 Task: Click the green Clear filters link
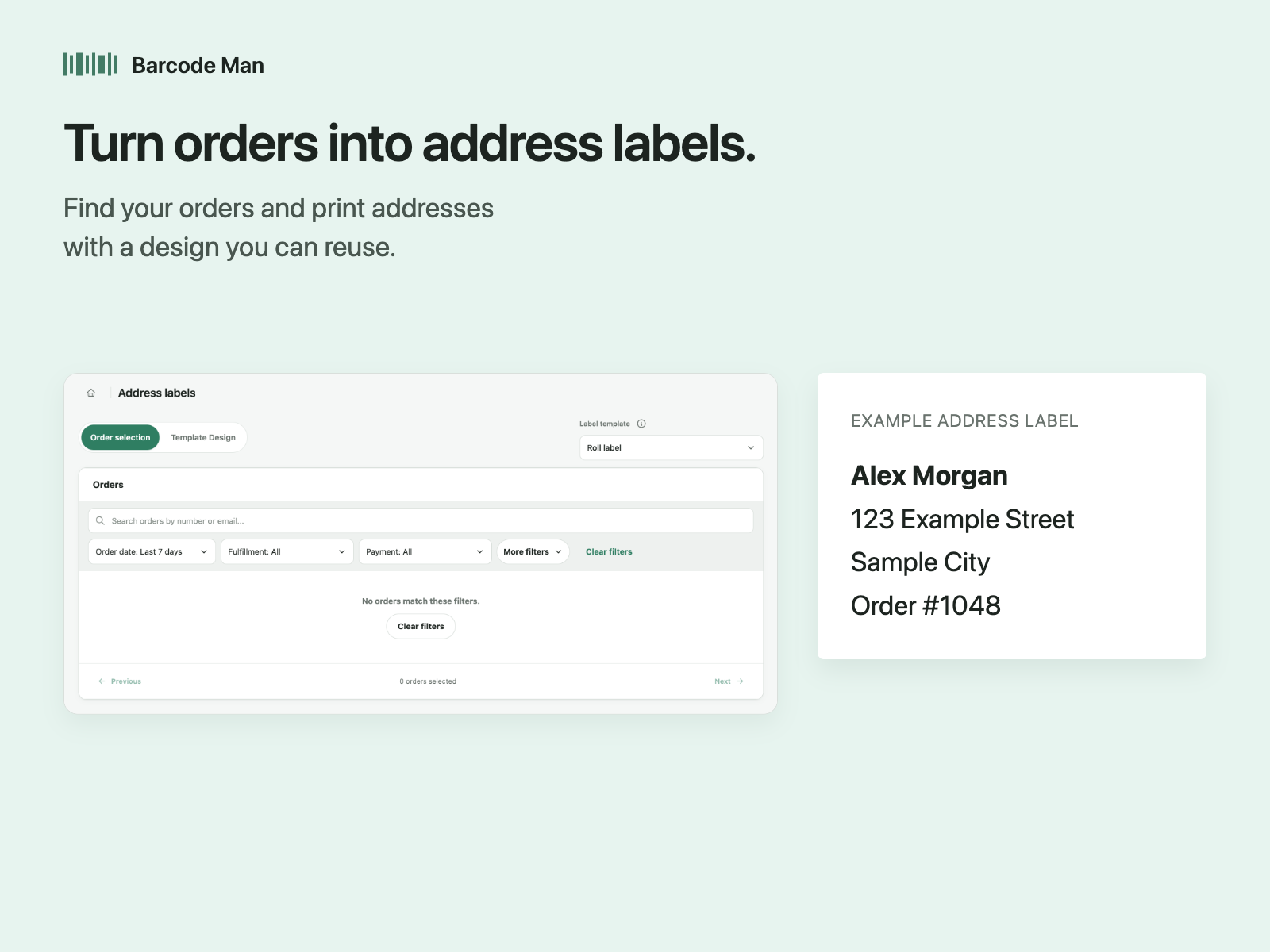pyautogui.click(x=609, y=552)
